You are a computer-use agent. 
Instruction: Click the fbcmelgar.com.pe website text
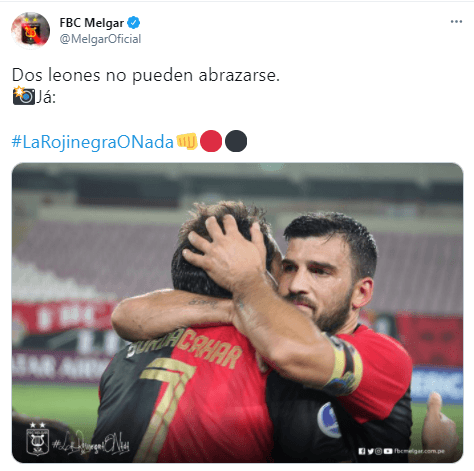(x=419, y=451)
